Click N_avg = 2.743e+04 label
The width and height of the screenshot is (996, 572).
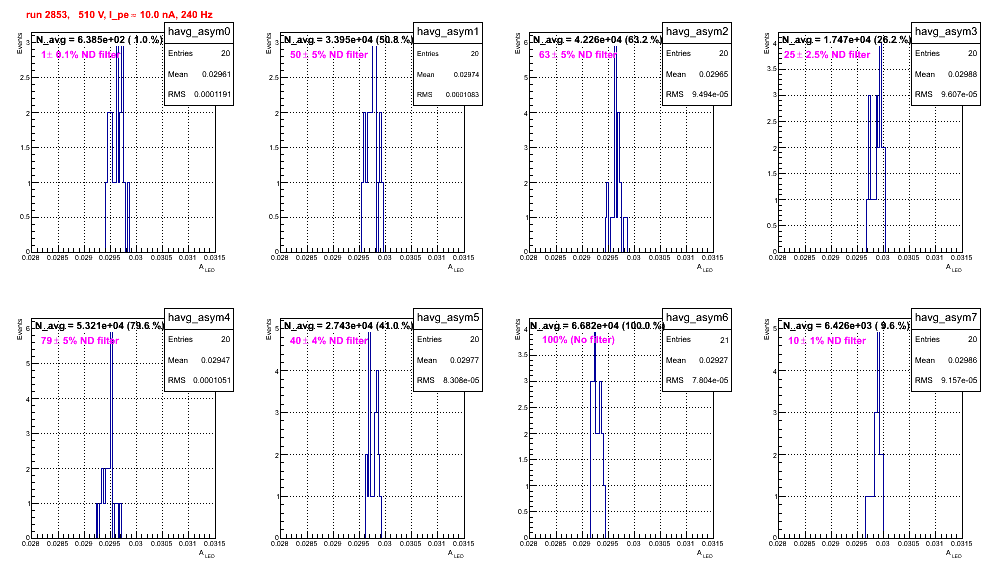click(348, 326)
